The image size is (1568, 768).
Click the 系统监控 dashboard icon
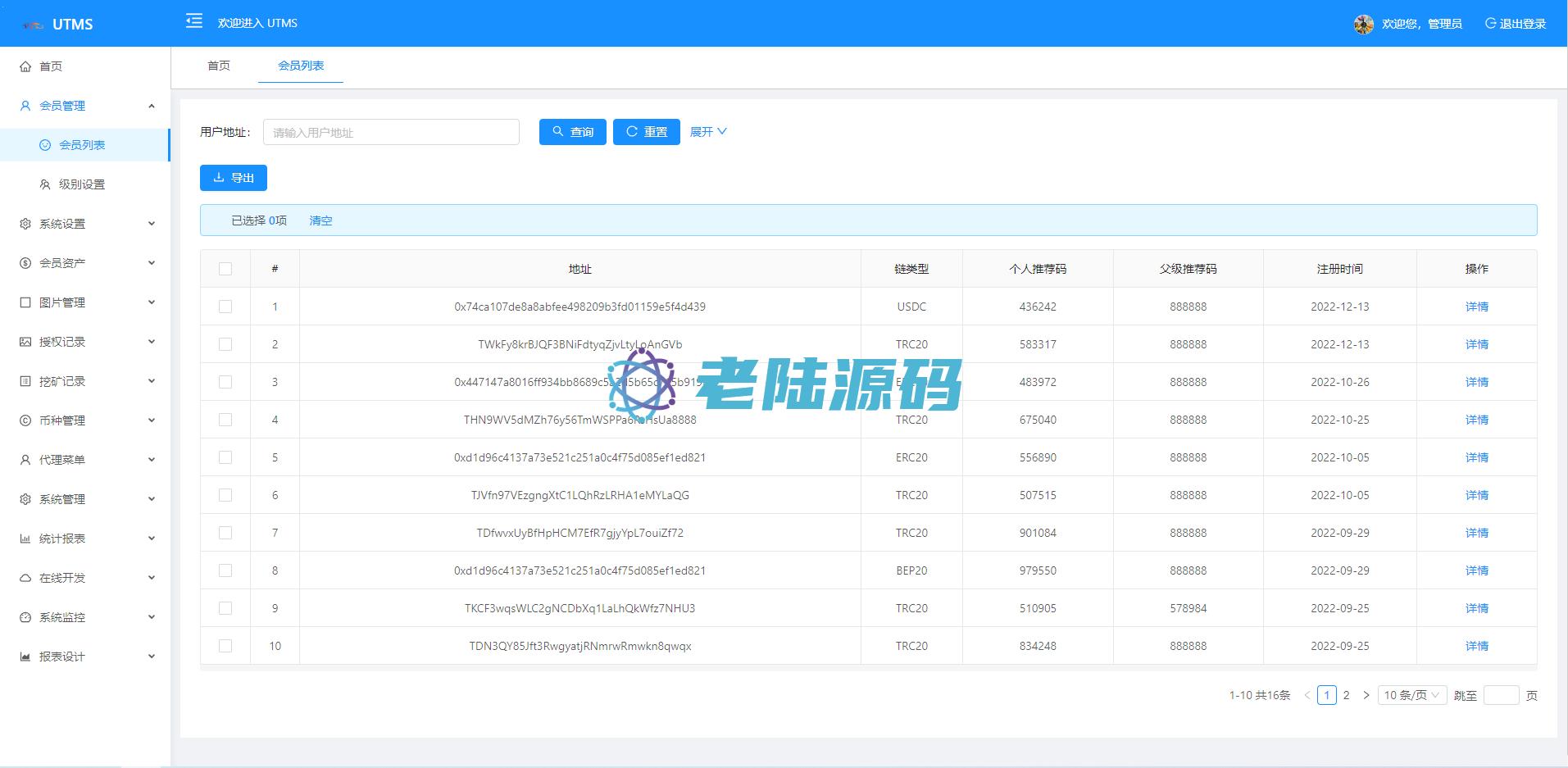coord(25,617)
